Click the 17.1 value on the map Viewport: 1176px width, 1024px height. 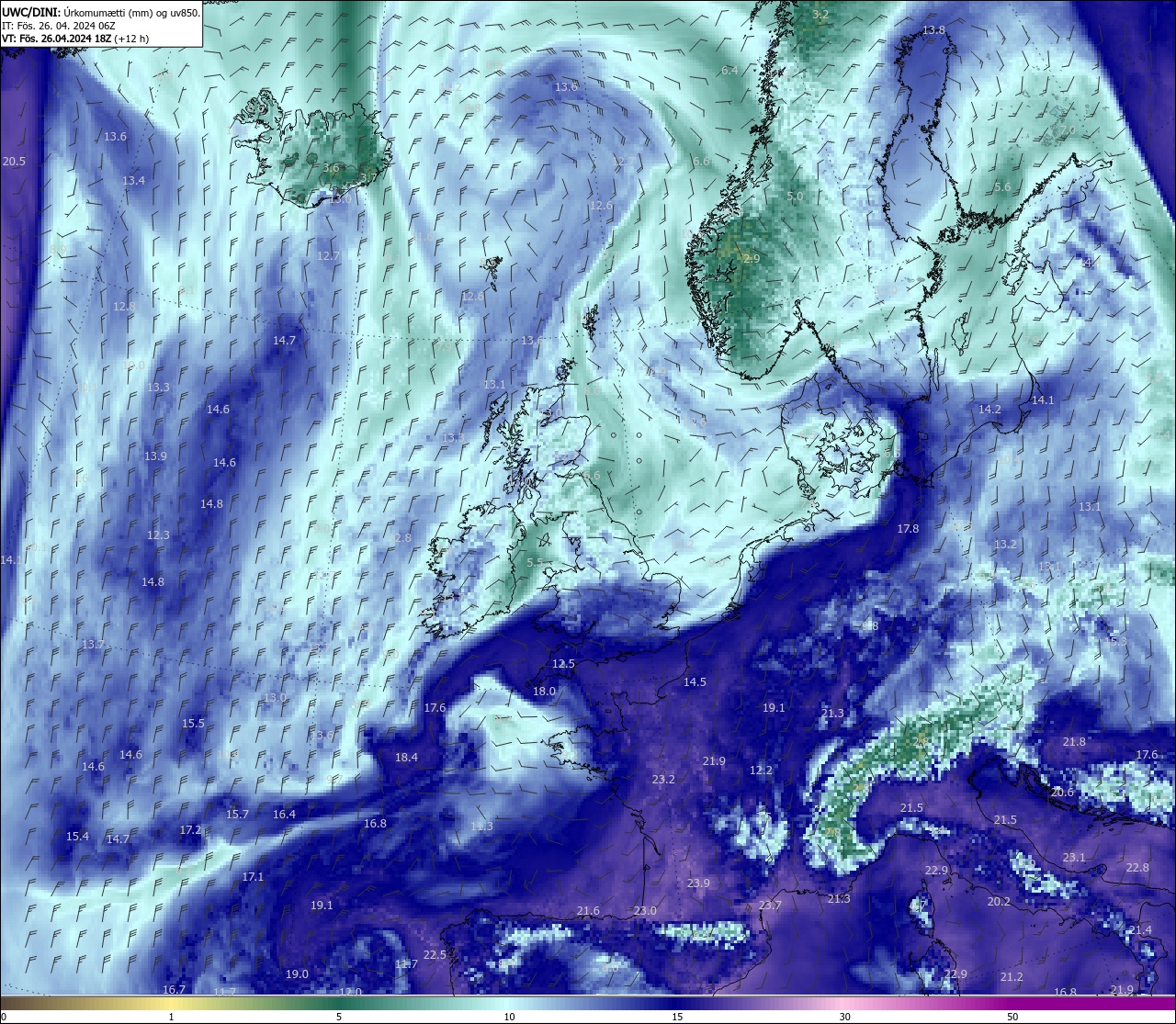pyautogui.click(x=253, y=877)
